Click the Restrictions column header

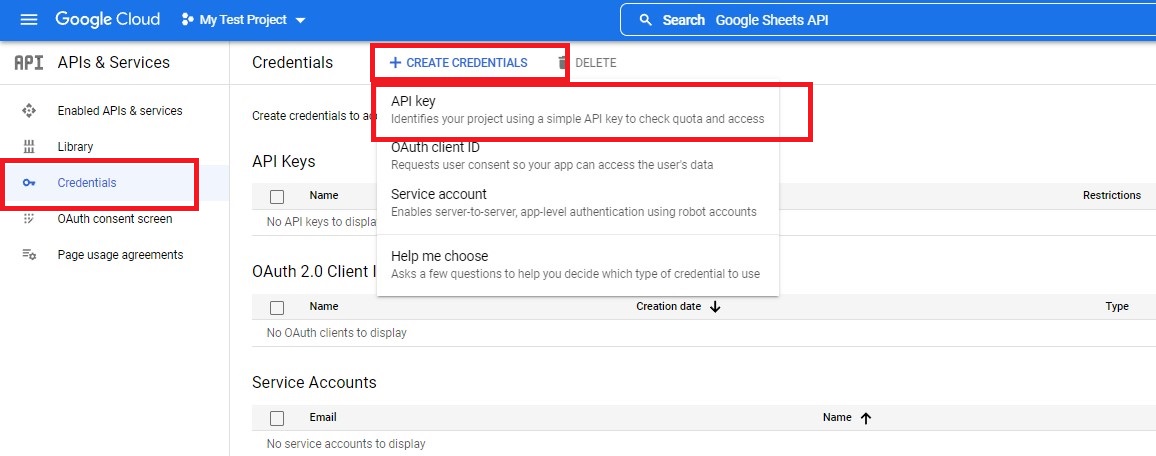1112,195
